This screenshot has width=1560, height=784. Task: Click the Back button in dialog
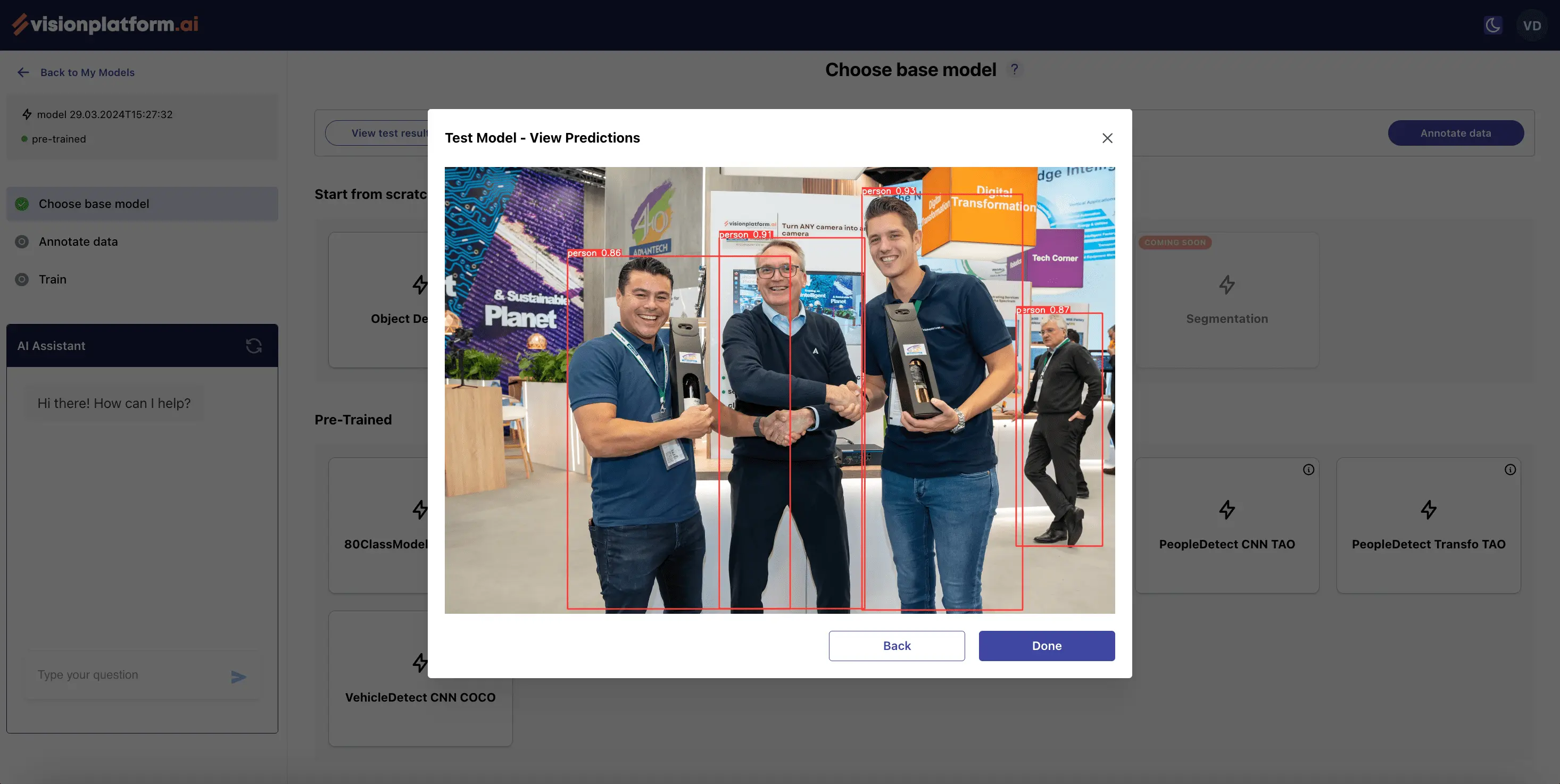[897, 645]
